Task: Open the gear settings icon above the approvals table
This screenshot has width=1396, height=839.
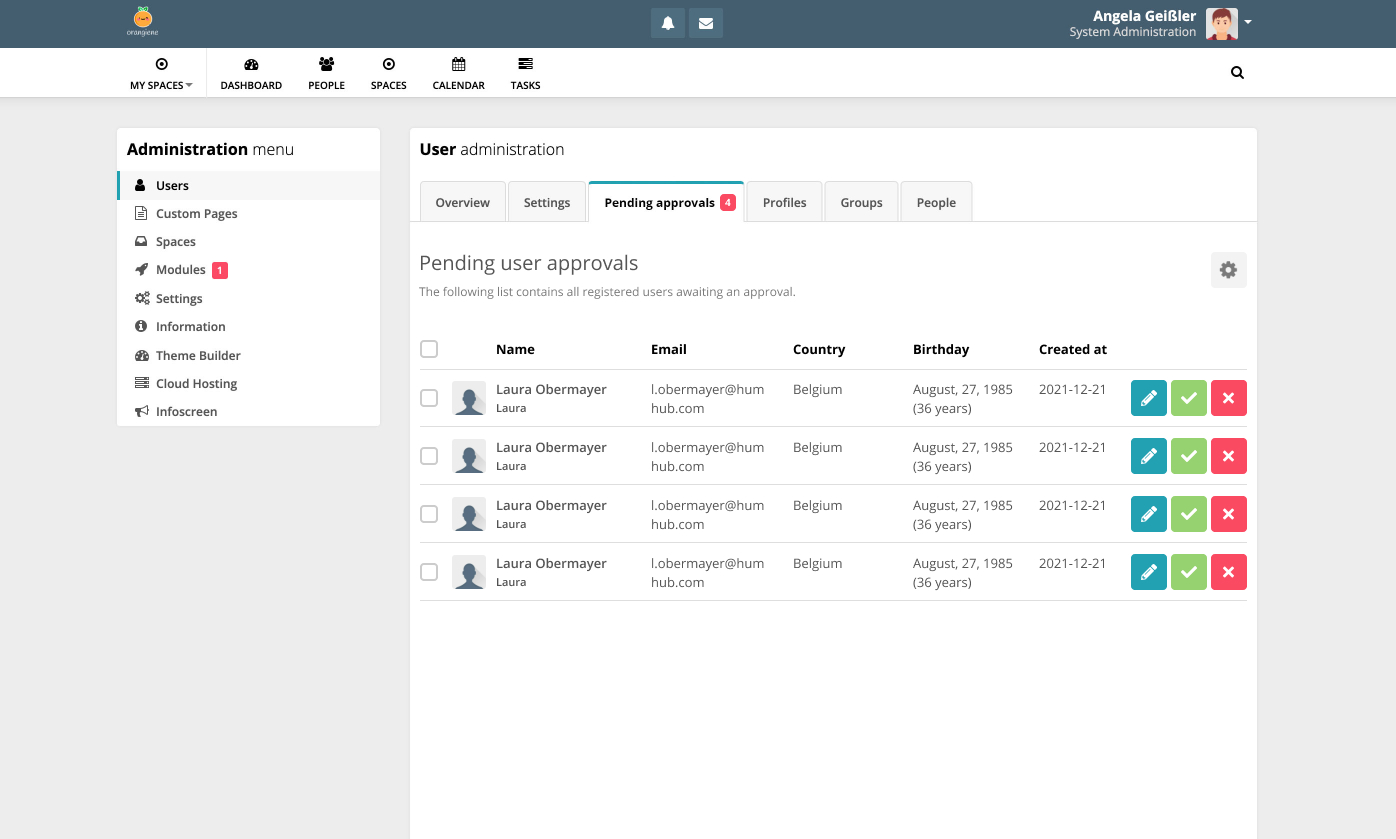Action: click(x=1228, y=269)
